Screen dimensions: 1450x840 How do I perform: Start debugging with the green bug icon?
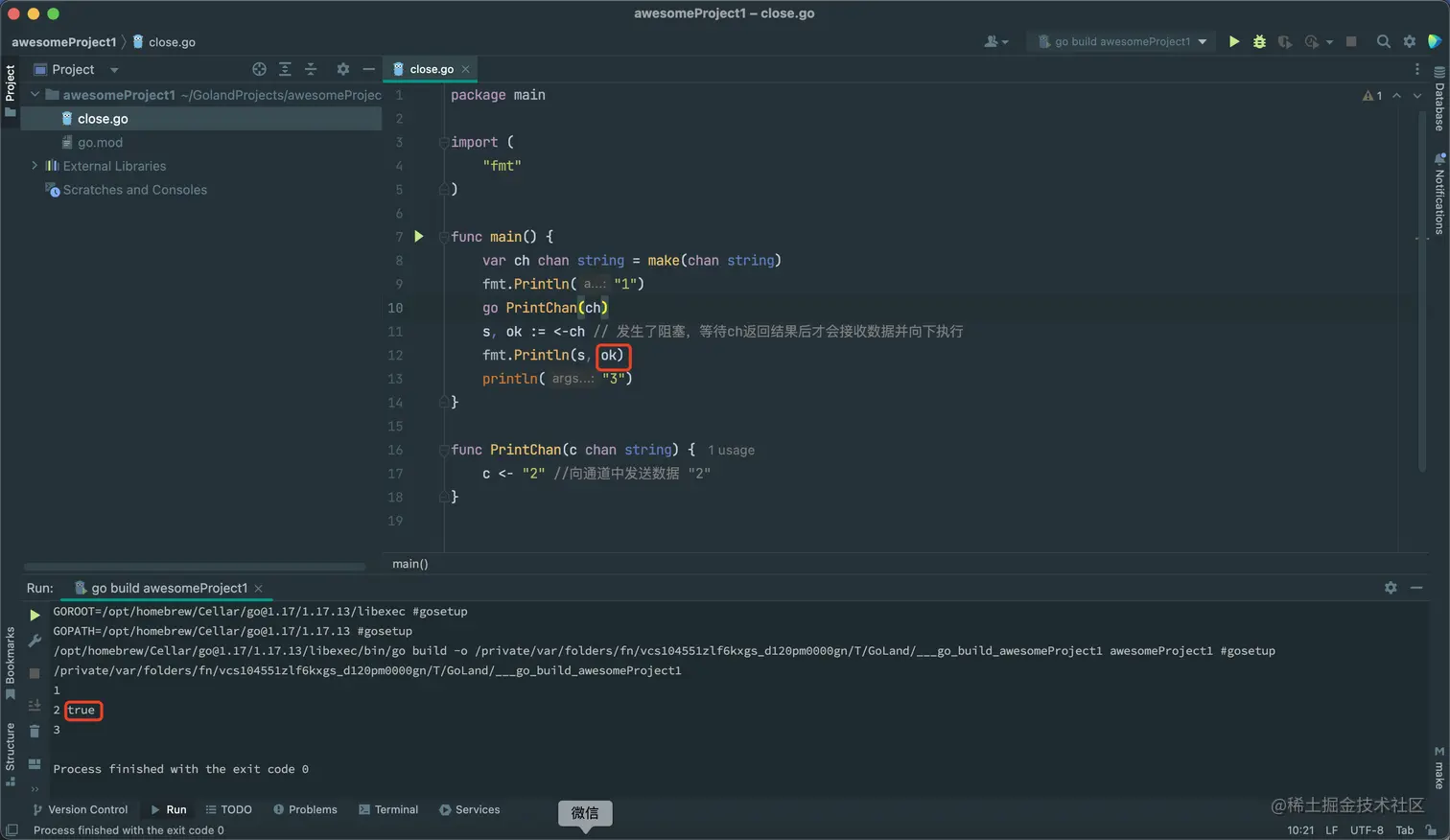coord(1259,41)
